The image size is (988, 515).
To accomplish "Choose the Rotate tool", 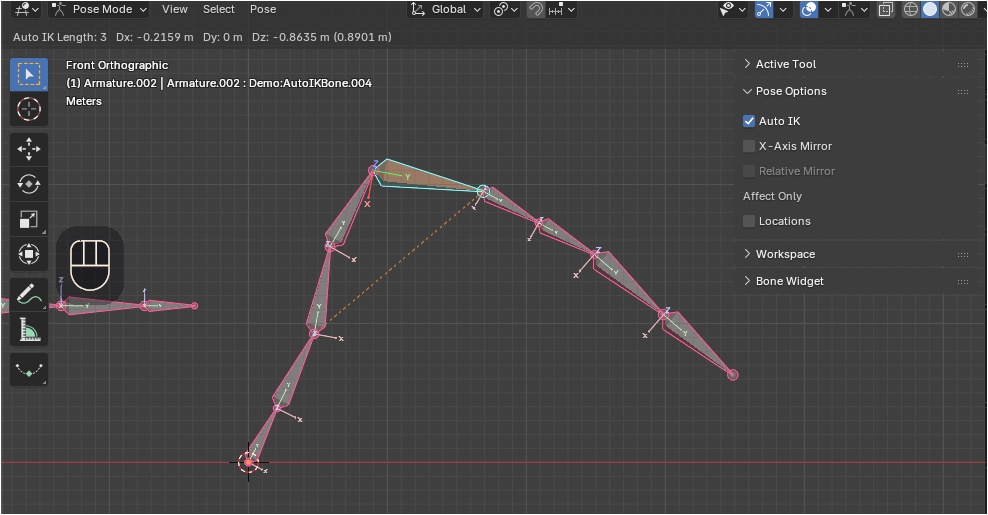I will (x=29, y=184).
